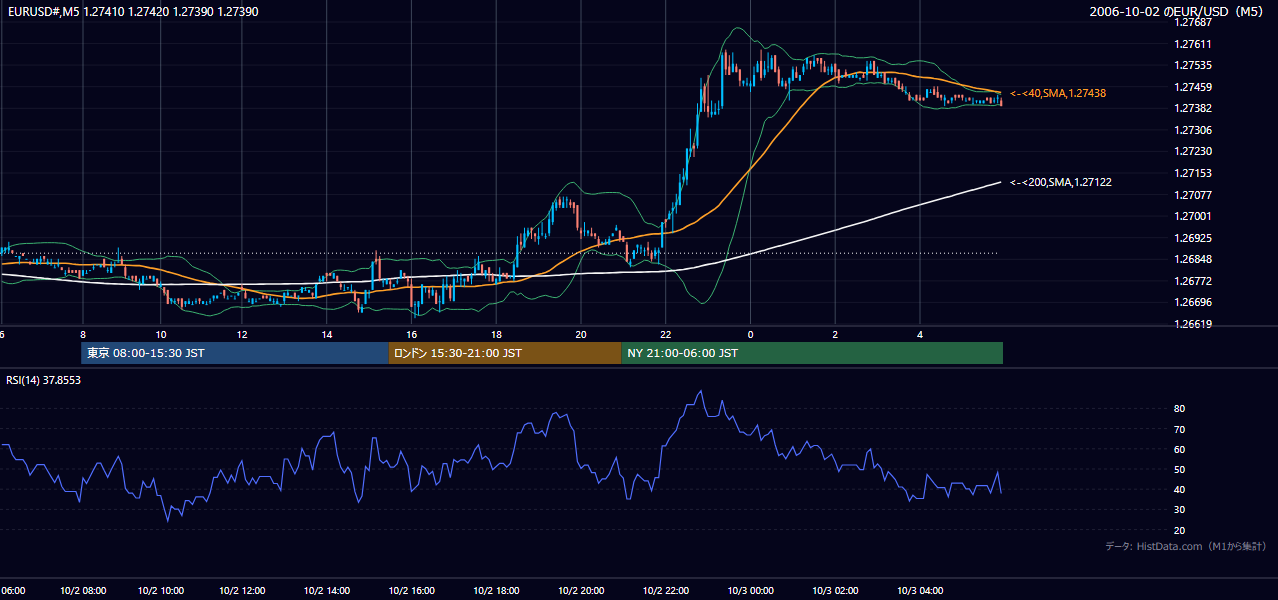This screenshot has height=600, width=1278.
Task: Click hour label 10 under the price chart
Action: point(160,334)
